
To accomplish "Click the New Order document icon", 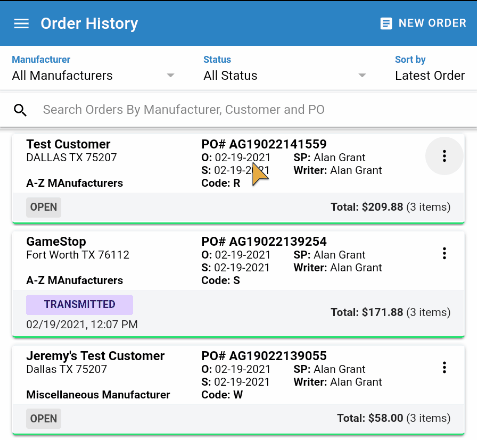I will point(386,24).
